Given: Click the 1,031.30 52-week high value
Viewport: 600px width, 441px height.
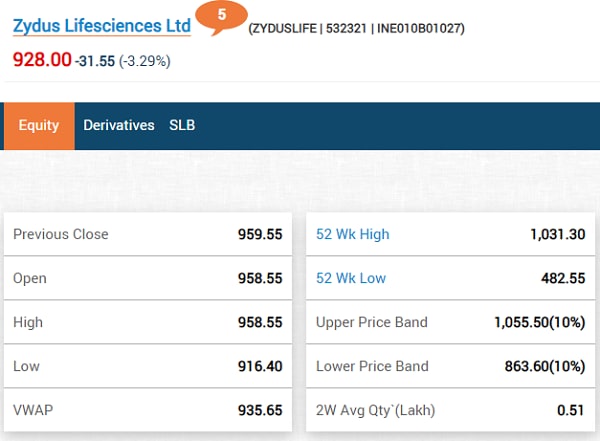Looking at the screenshot, I should coord(557,234).
